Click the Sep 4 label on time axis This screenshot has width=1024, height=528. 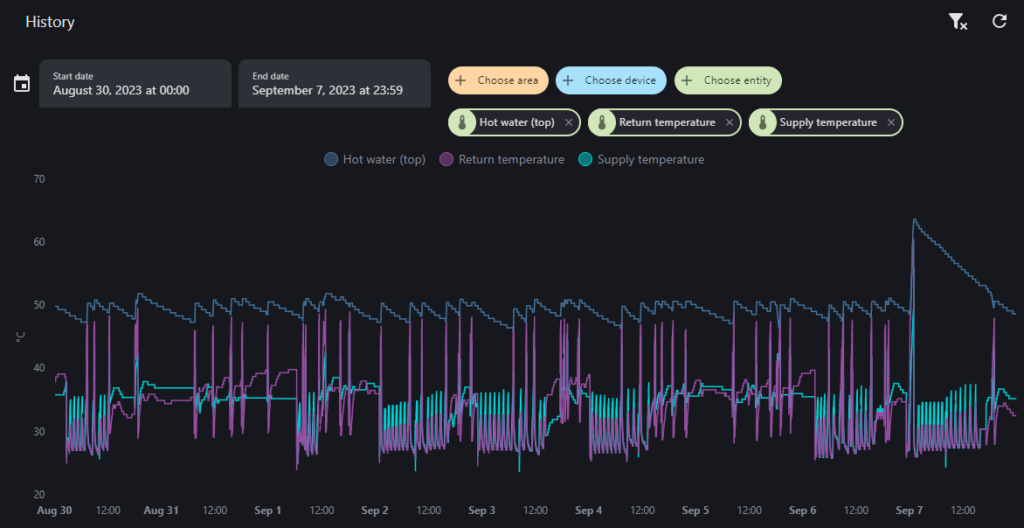click(x=589, y=510)
